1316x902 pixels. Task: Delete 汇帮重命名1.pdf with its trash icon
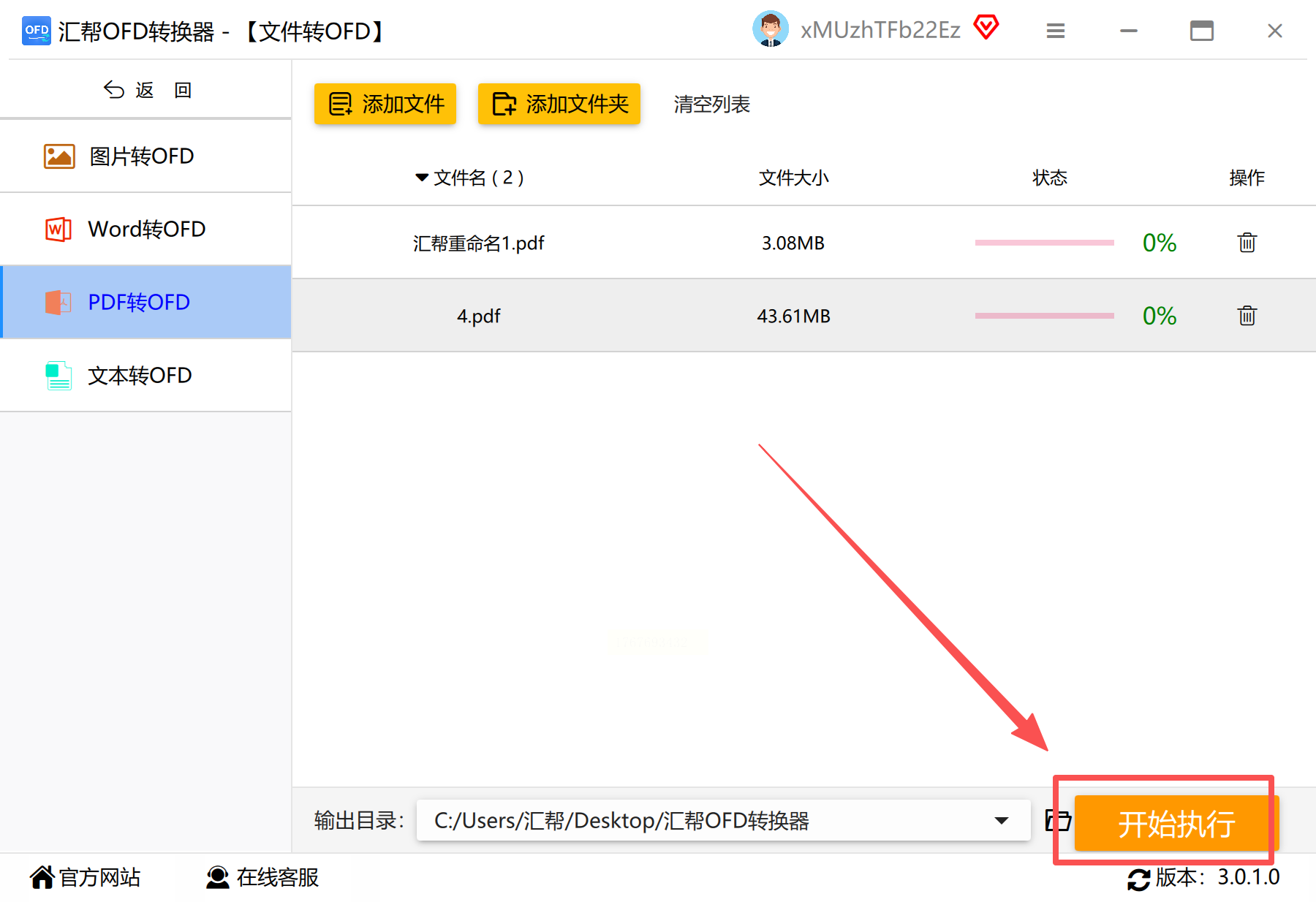coord(1247,243)
